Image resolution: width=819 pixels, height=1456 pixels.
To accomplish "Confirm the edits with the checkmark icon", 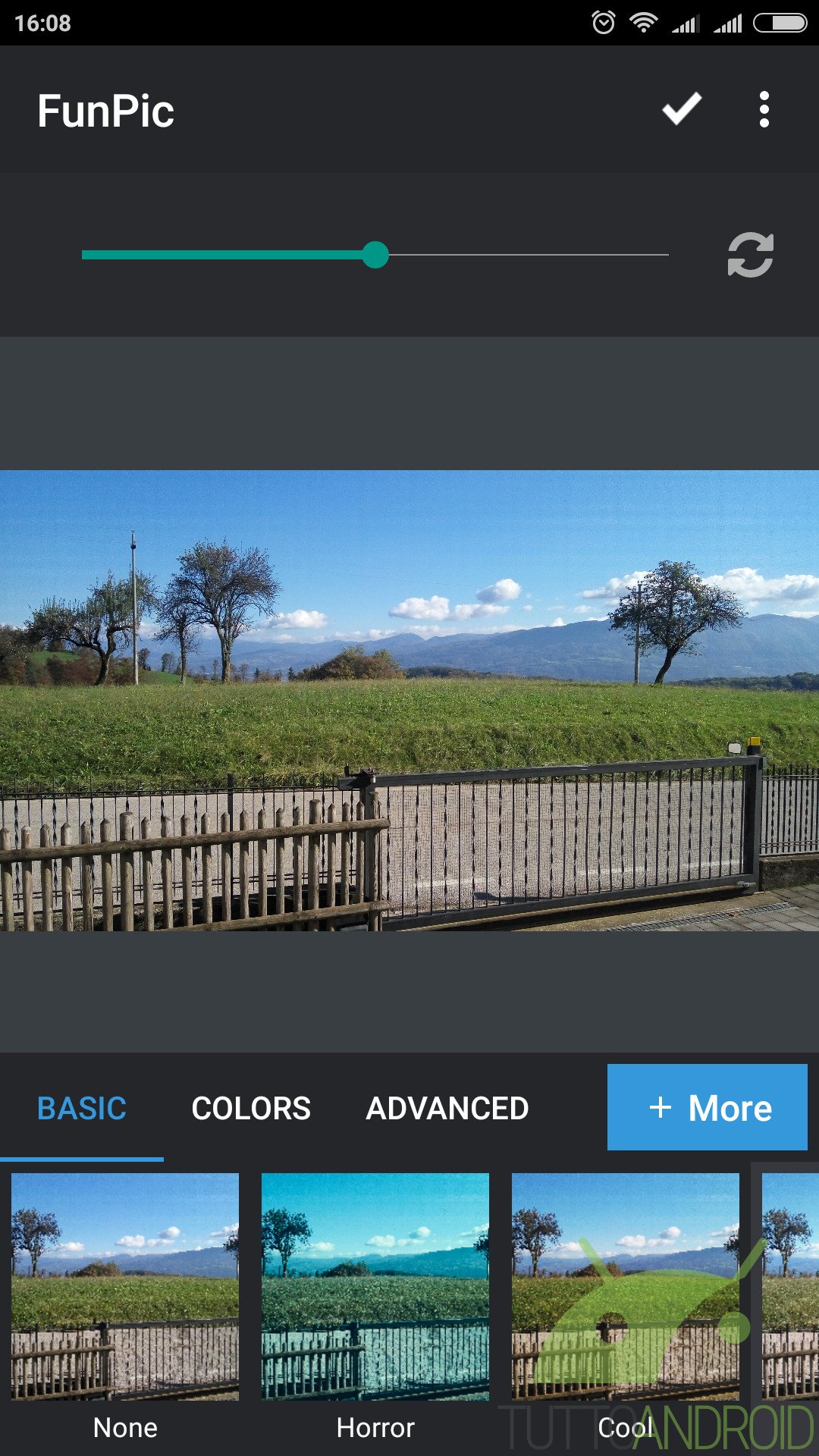I will click(x=682, y=109).
